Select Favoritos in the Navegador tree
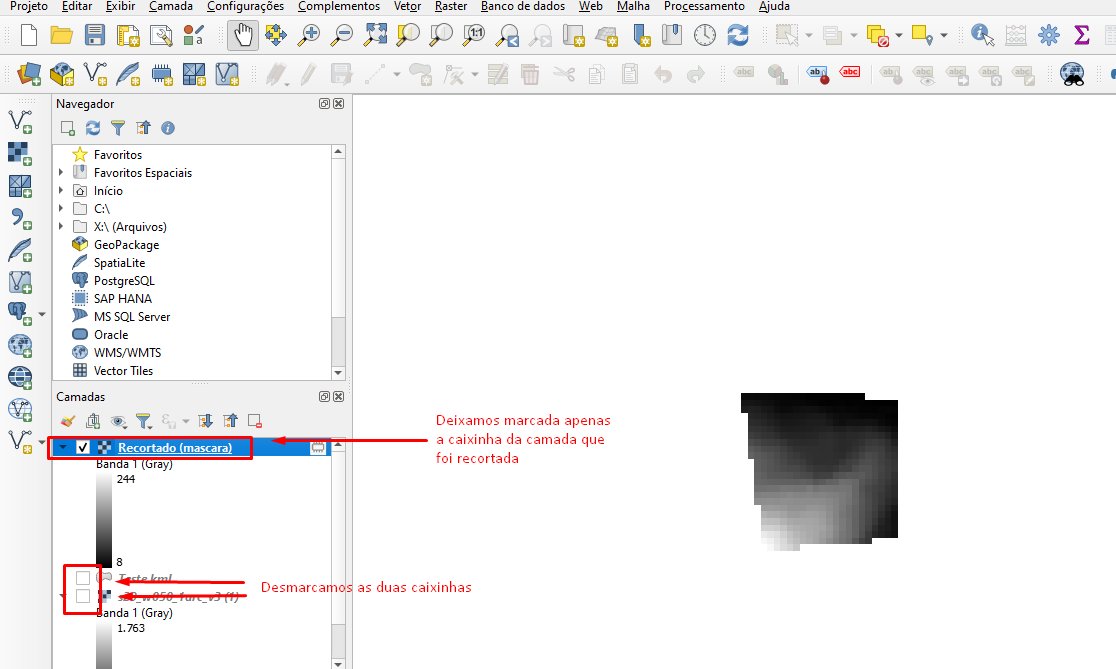 (118, 154)
